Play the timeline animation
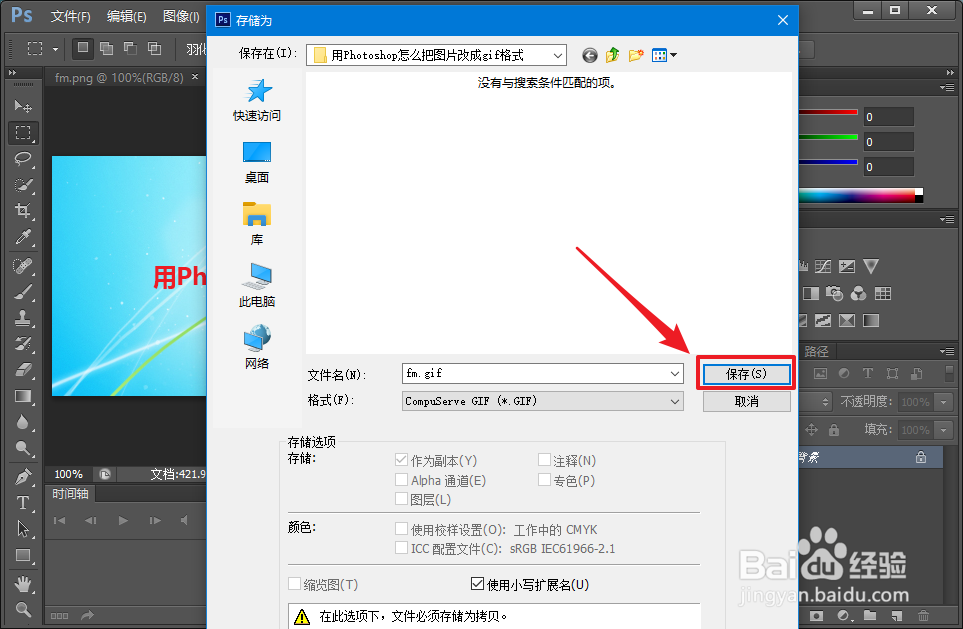This screenshot has height=629, width=963. (x=123, y=520)
